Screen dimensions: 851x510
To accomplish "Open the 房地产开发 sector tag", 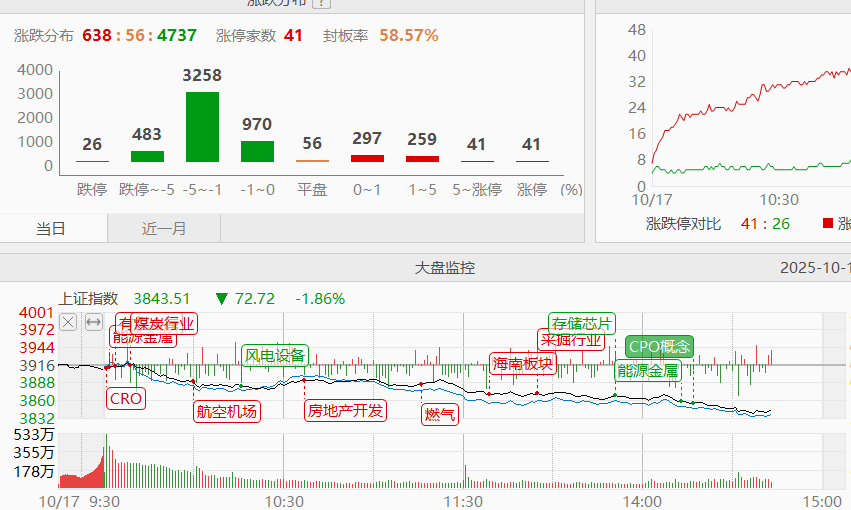I will [345, 411].
